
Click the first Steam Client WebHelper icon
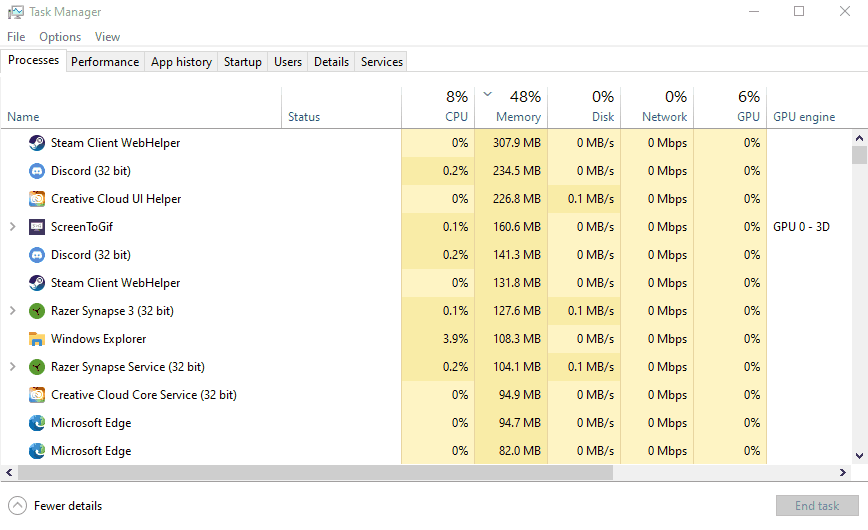pos(37,143)
